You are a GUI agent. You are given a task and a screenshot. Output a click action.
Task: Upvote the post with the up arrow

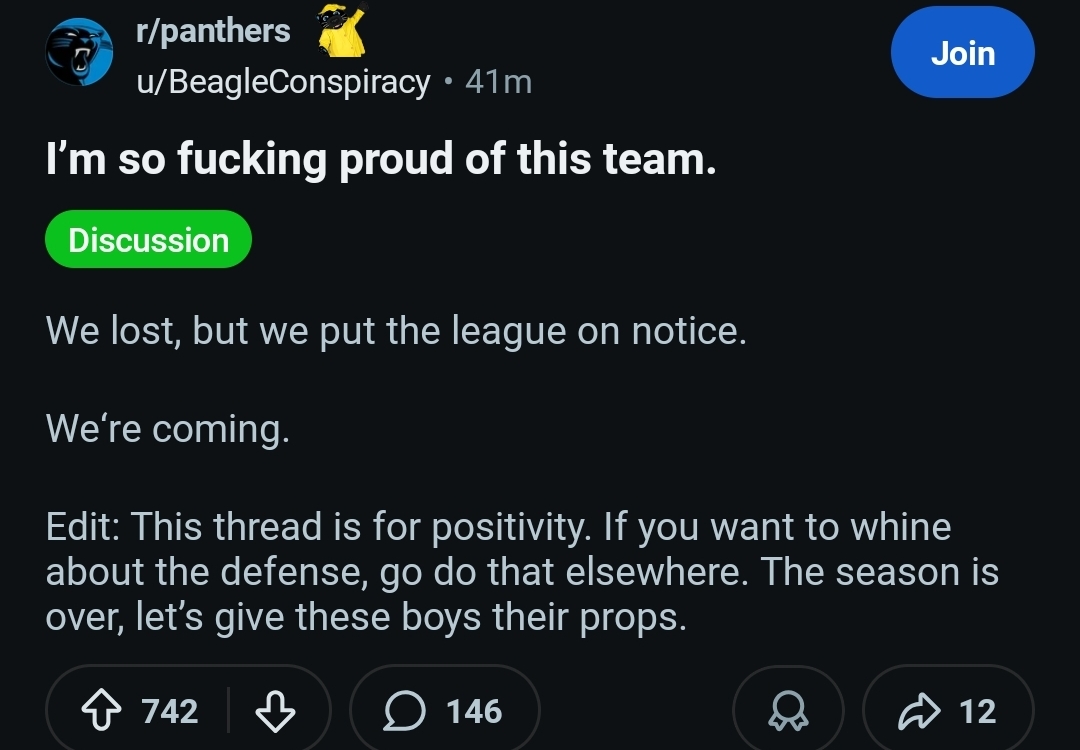(x=101, y=711)
